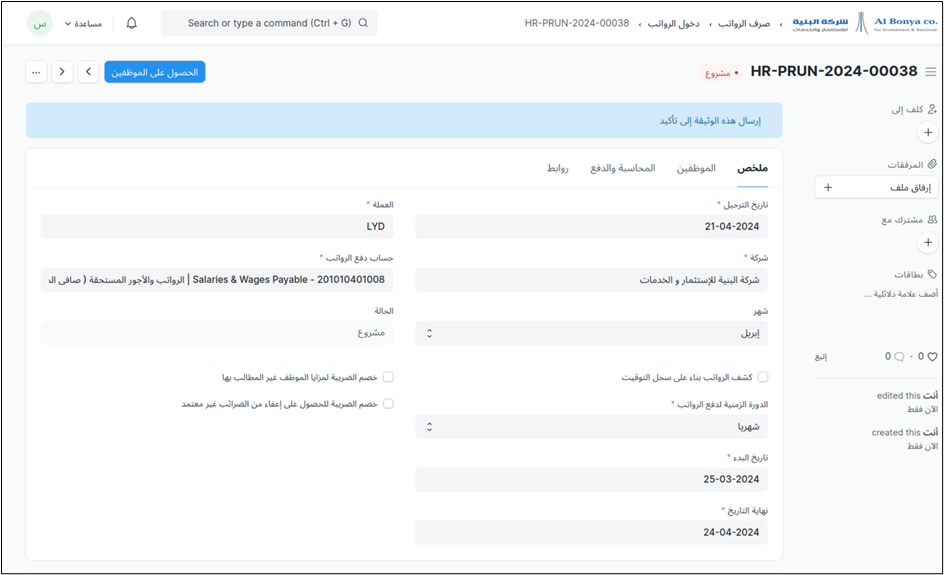Click the notifications bell icon

[132, 23]
